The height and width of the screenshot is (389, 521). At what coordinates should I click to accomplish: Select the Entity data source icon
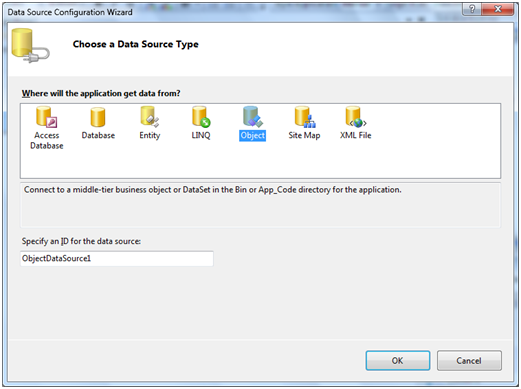(150, 117)
